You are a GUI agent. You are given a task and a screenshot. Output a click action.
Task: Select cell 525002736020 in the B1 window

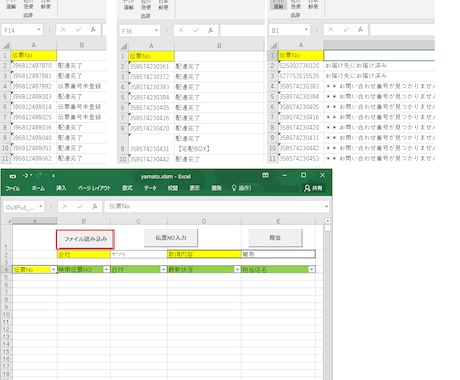tap(301, 66)
